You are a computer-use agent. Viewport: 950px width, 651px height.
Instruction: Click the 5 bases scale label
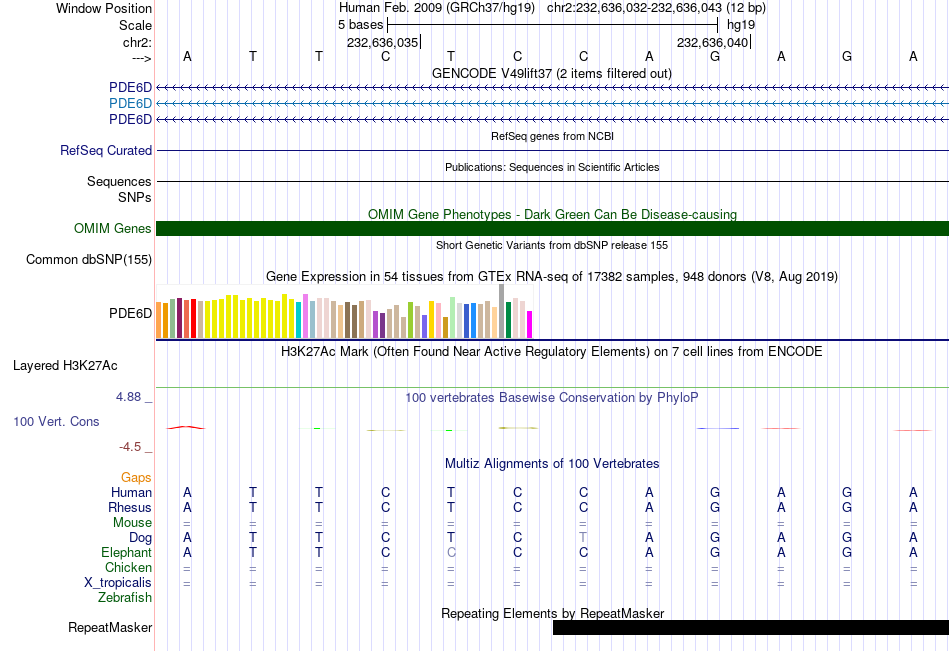coord(360,25)
